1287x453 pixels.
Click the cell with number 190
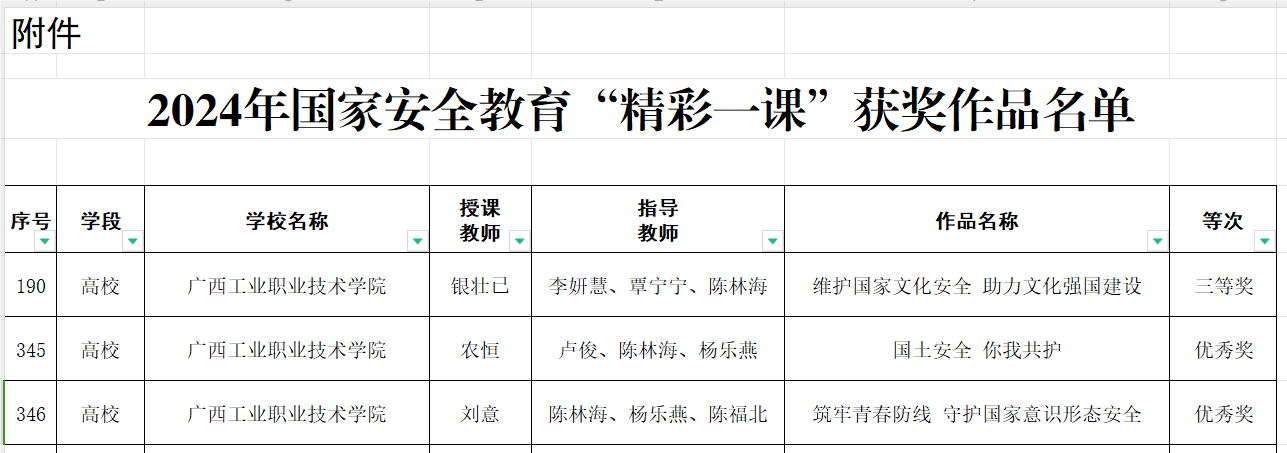point(31,286)
